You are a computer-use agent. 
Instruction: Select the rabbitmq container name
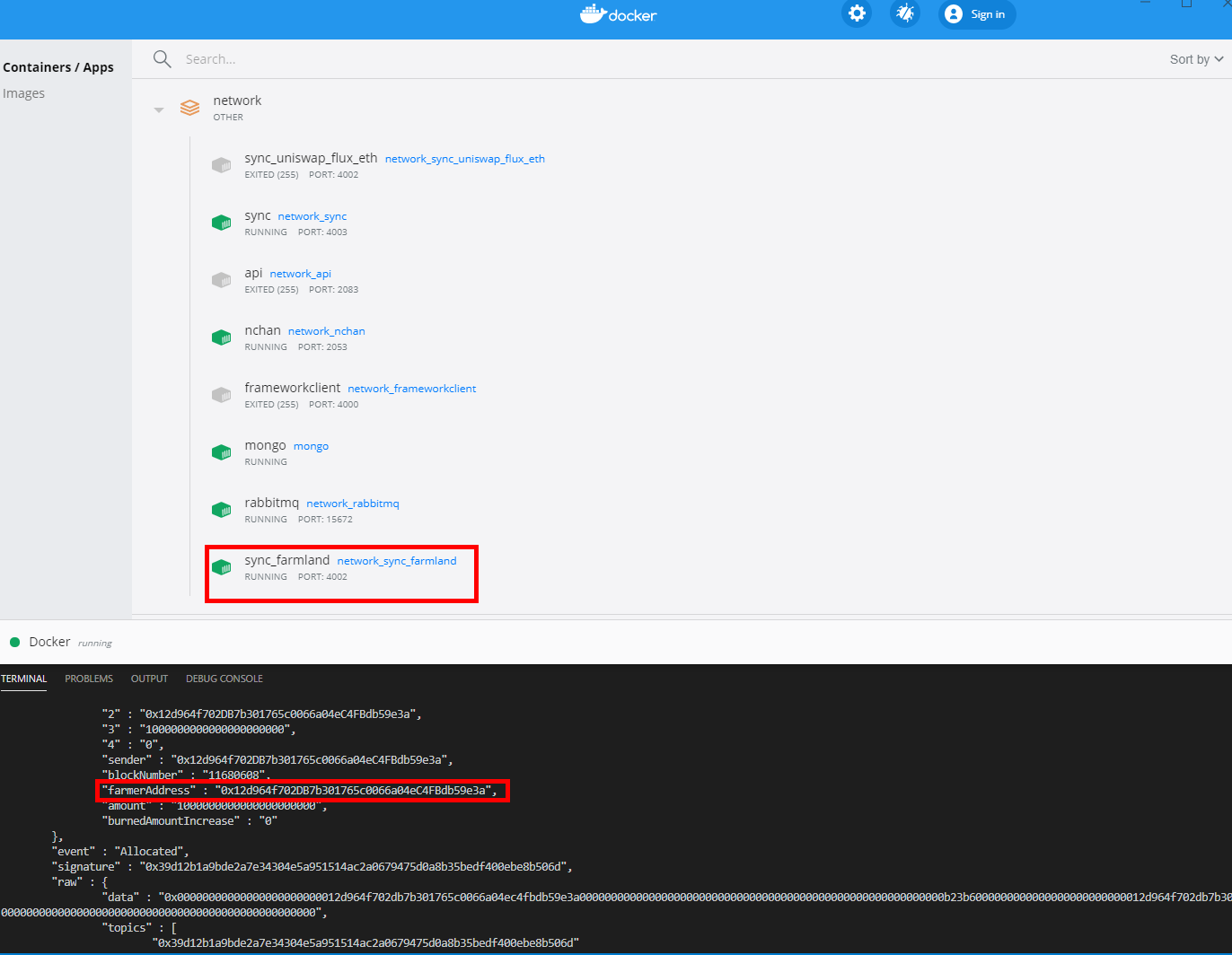(271, 503)
